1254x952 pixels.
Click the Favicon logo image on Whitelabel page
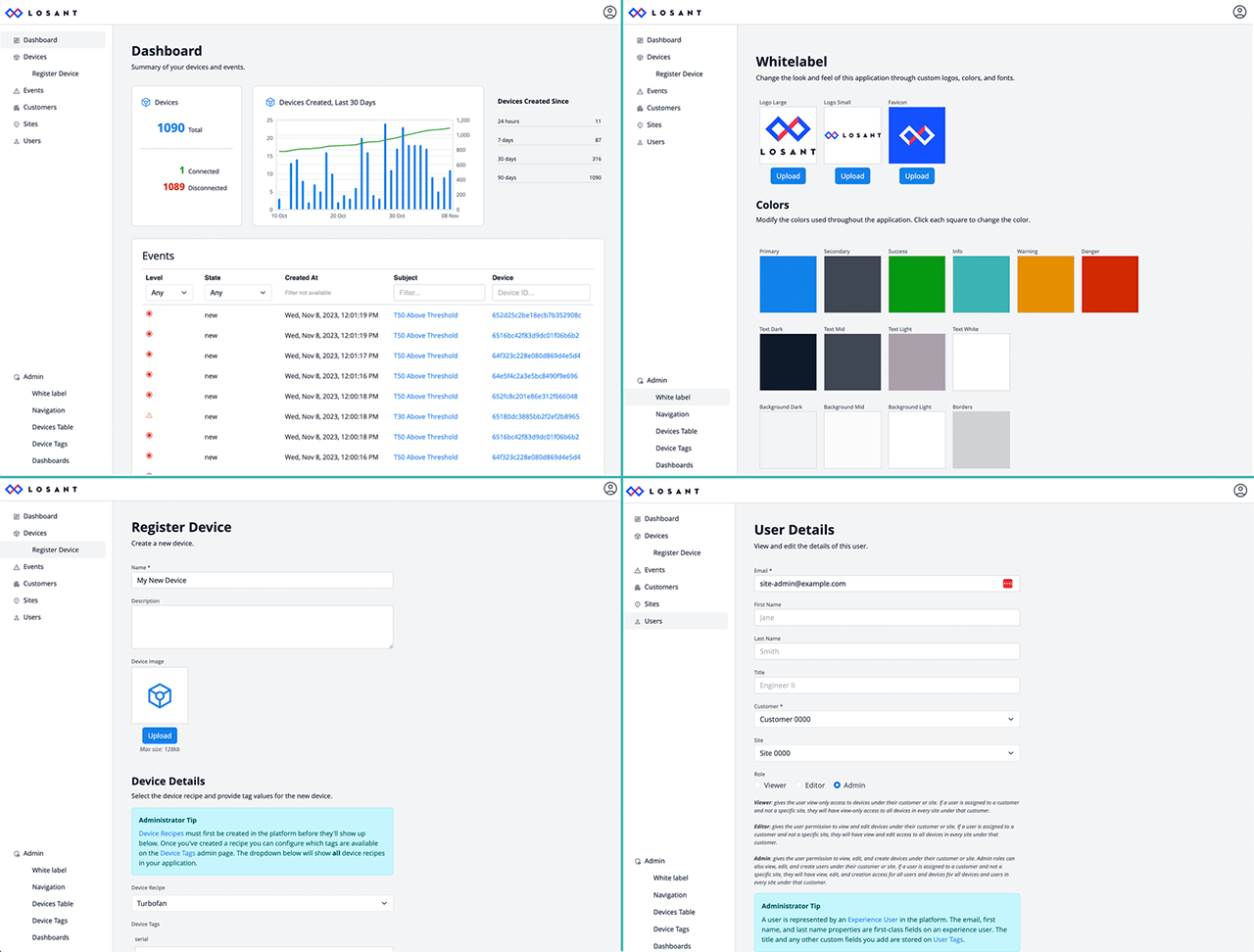pyautogui.click(x=916, y=135)
